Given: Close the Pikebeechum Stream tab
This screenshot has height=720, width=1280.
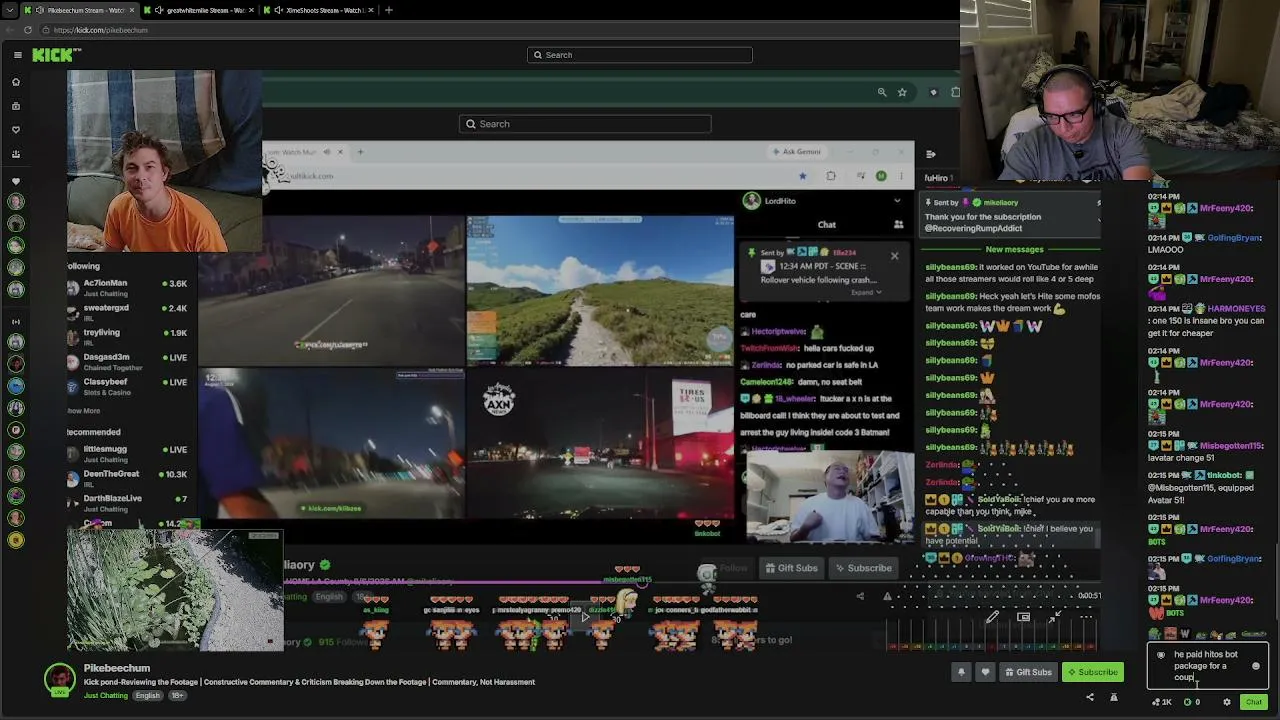Looking at the screenshot, I should [x=132, y=10].
